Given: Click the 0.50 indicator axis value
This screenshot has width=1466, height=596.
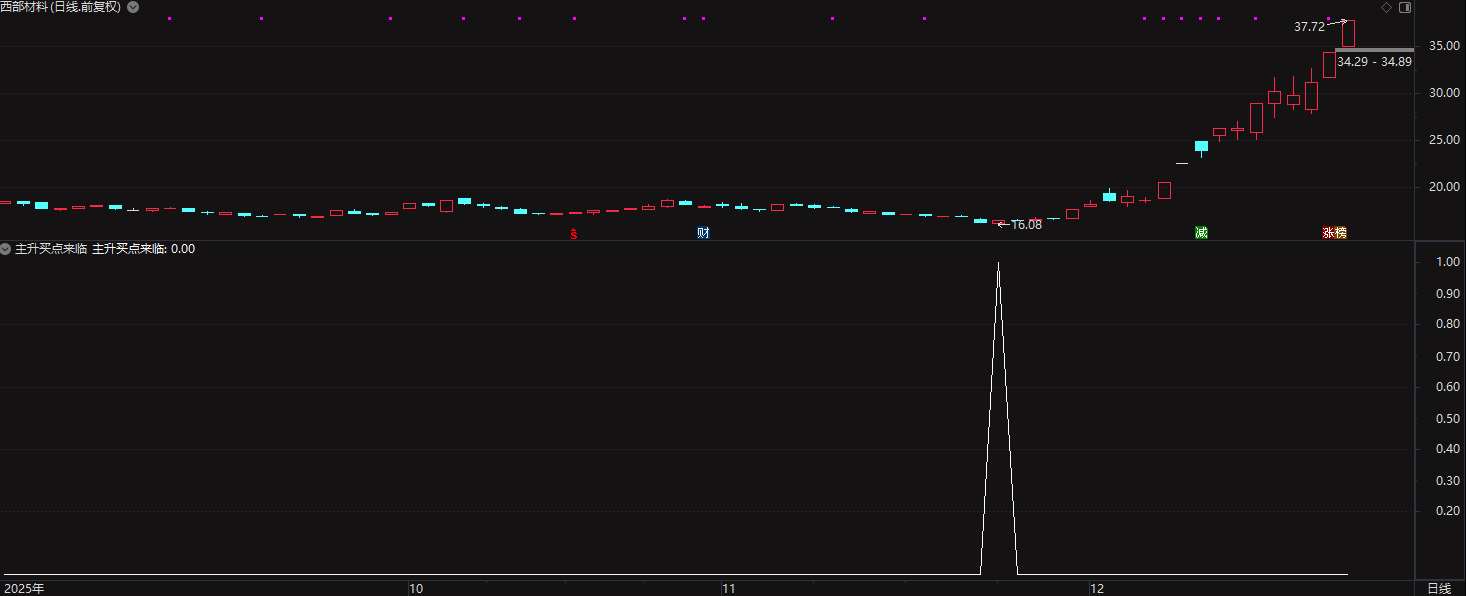Looking at the screenshot, I should tap(1447, 418).
